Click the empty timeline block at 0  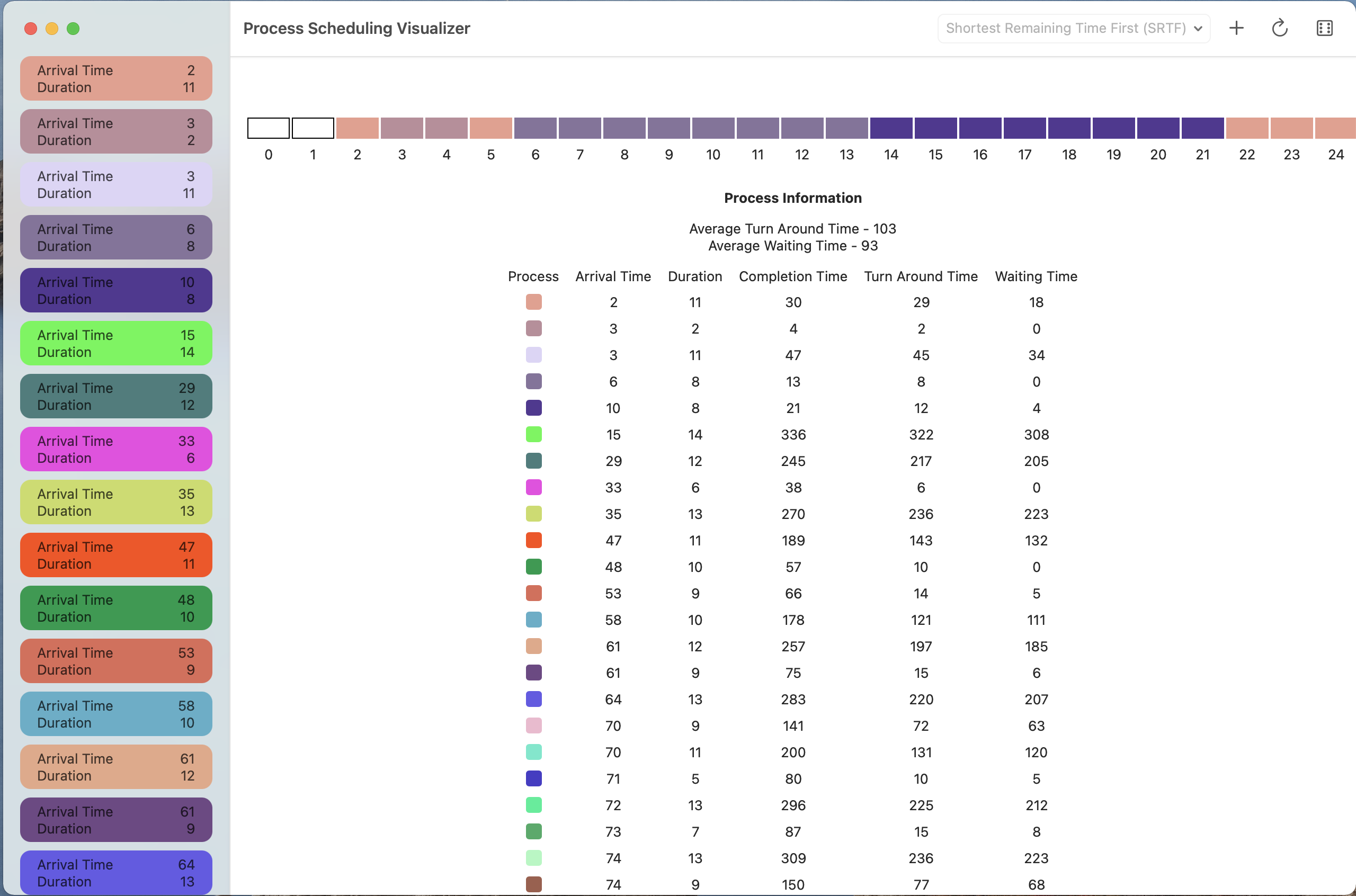click(x=268, y=128)
